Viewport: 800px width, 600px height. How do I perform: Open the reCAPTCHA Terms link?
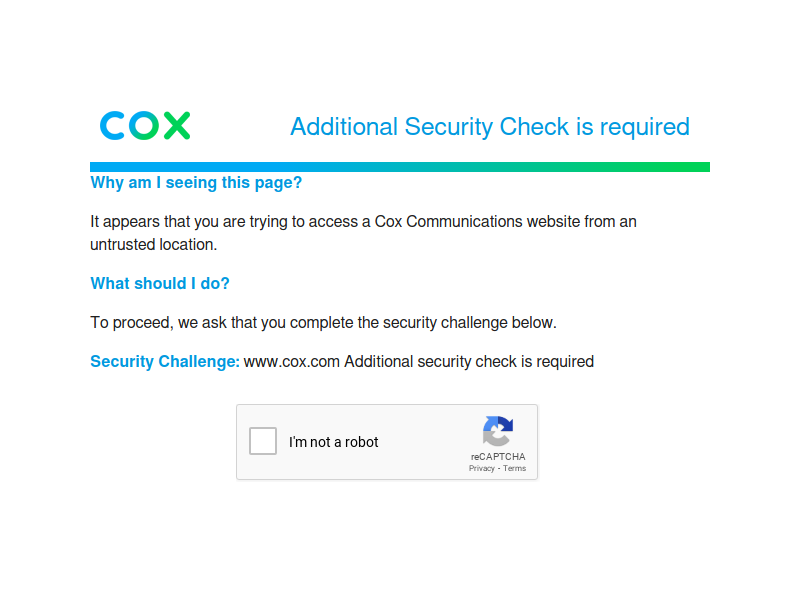(x=514, y=468)
